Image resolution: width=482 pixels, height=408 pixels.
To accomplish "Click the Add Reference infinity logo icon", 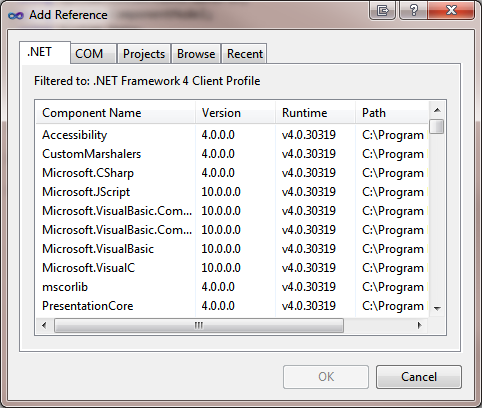I will (16, 15).
